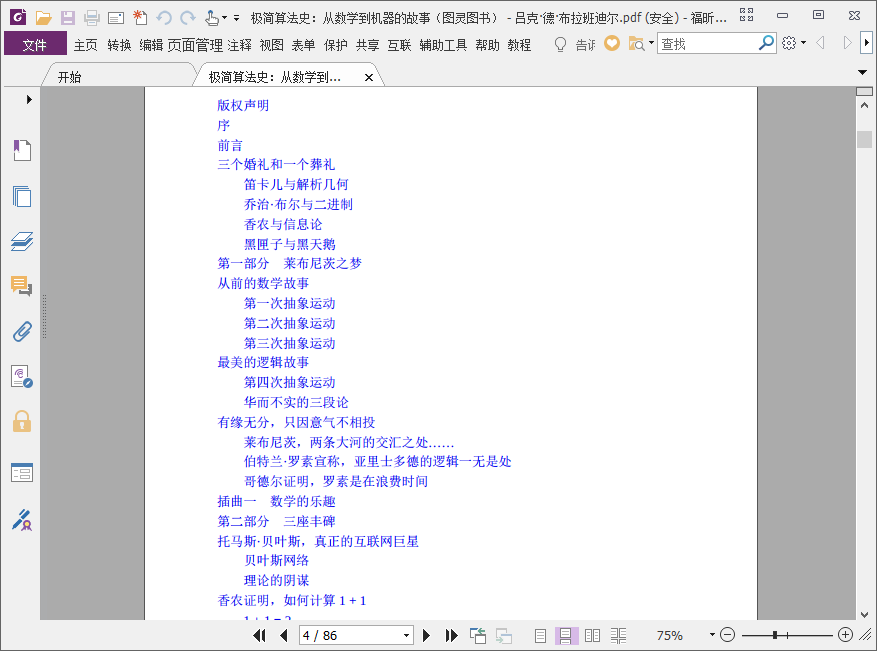Image resolution: width=877 pixels, height=651 pixels.
Task: Follow the 香农与信息论 link
Action: click(x=283, y=224)
